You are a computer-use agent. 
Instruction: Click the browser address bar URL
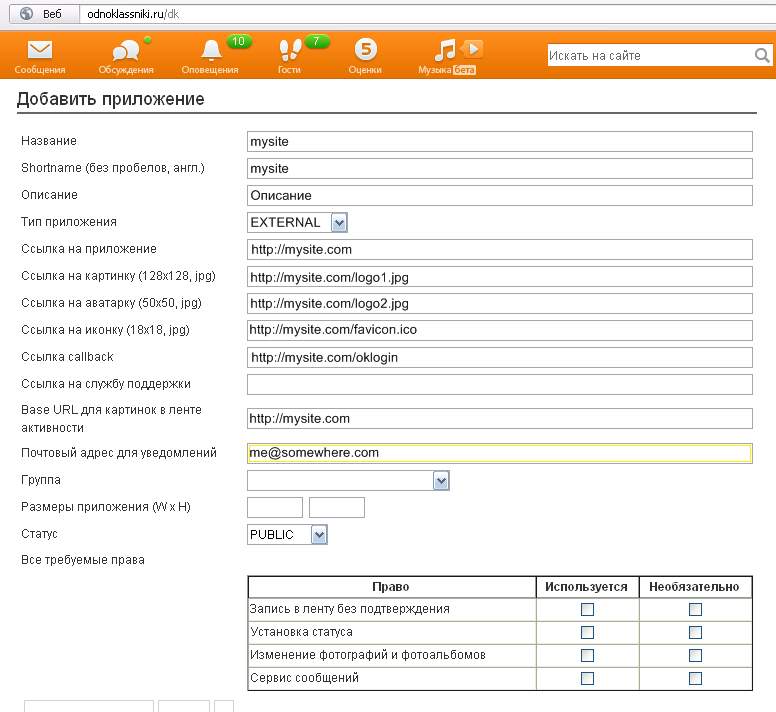point(133,14)
